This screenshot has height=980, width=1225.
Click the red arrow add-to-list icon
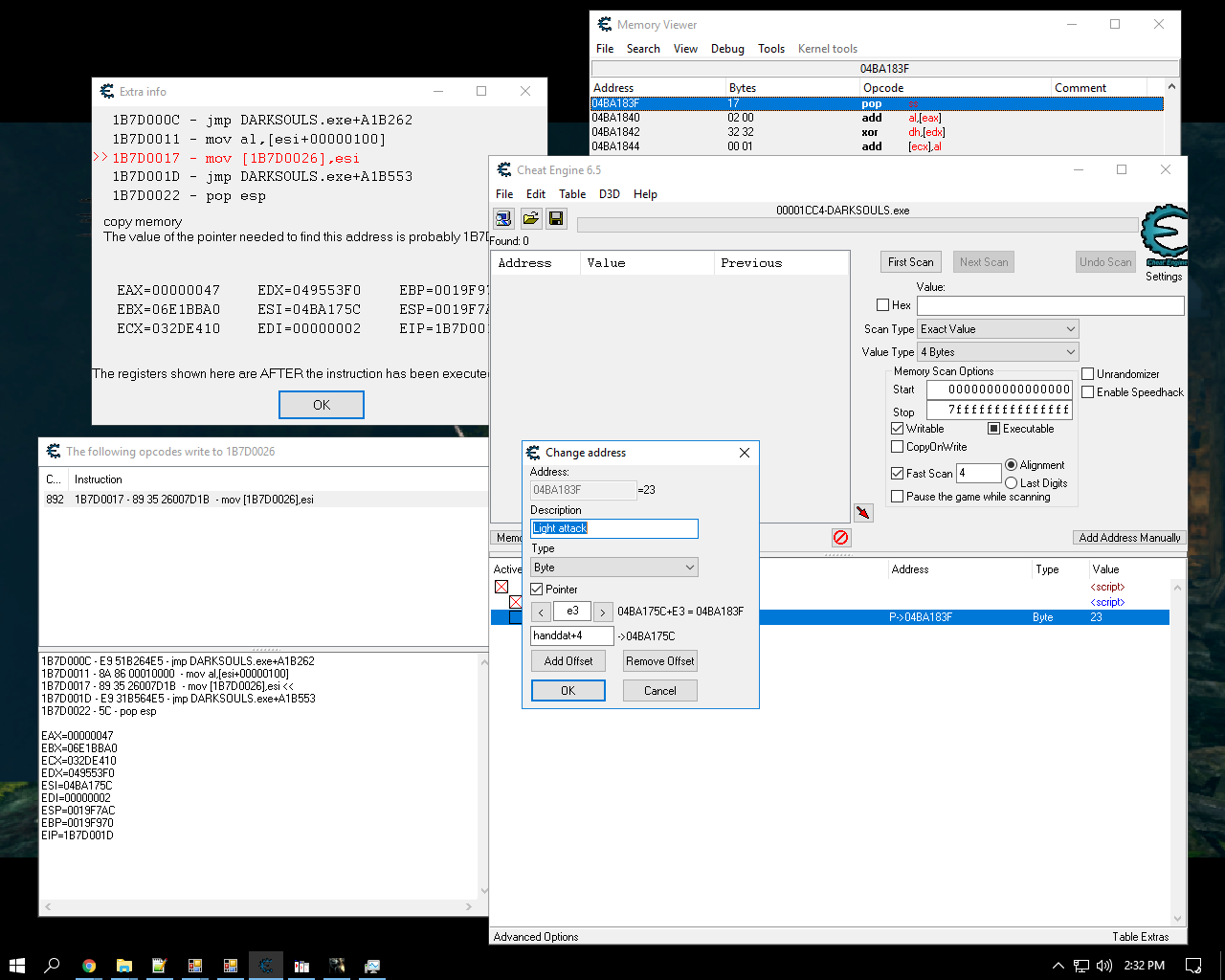tap(863, 513)
